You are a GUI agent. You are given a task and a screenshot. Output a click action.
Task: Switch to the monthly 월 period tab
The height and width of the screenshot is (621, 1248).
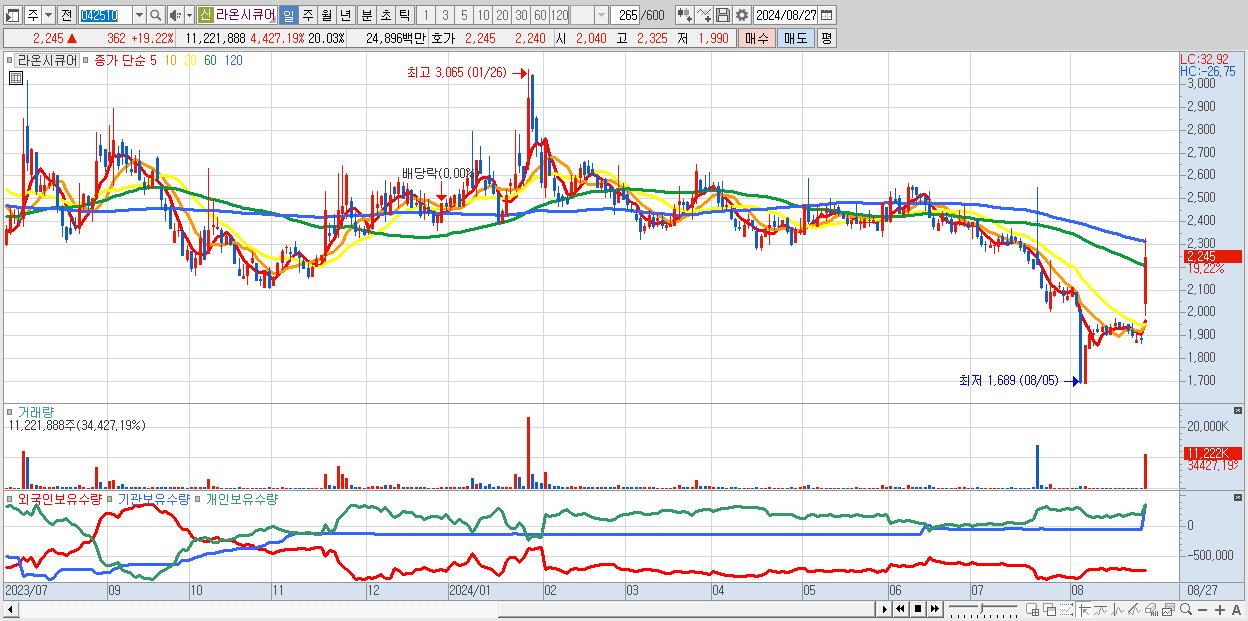tap(326, 15)
